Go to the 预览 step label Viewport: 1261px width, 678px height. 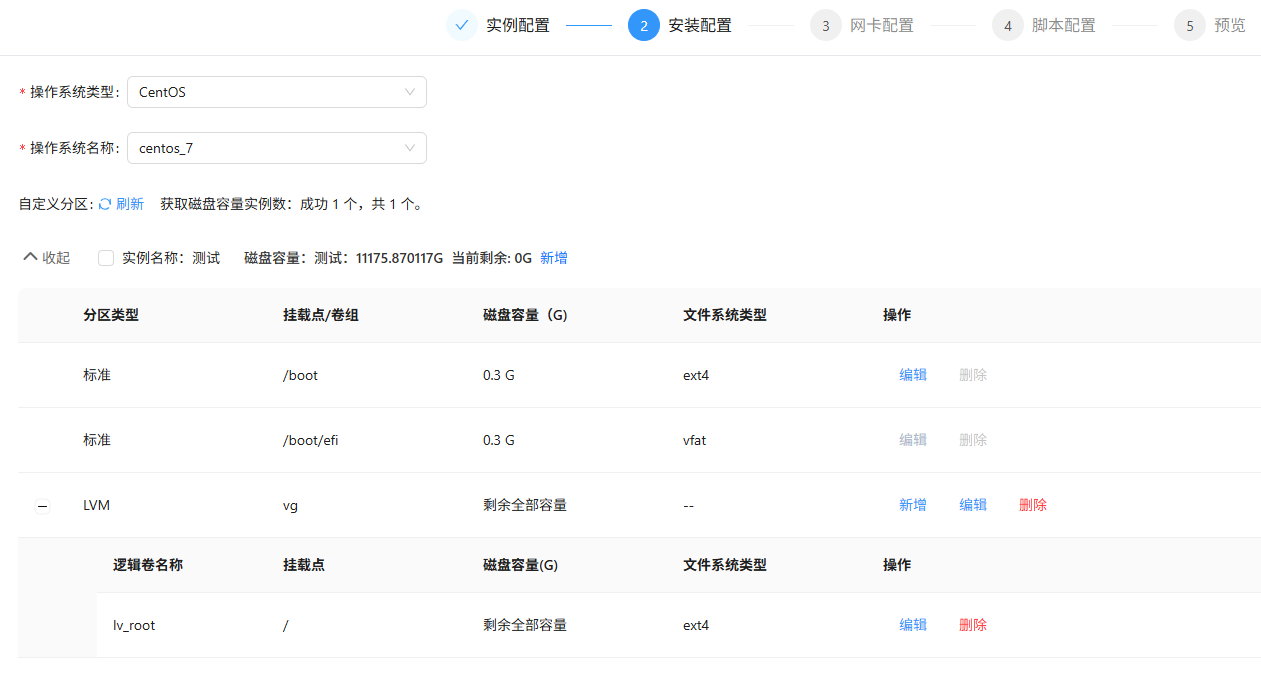(x=1229, y=26)
